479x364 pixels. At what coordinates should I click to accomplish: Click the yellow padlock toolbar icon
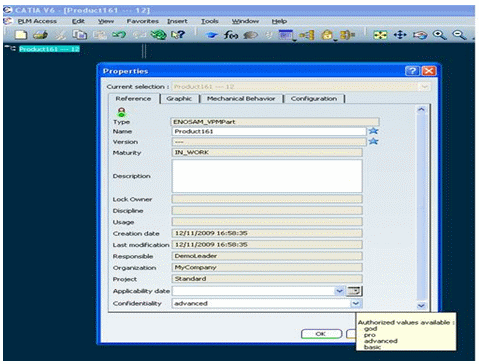pos(327,35)
